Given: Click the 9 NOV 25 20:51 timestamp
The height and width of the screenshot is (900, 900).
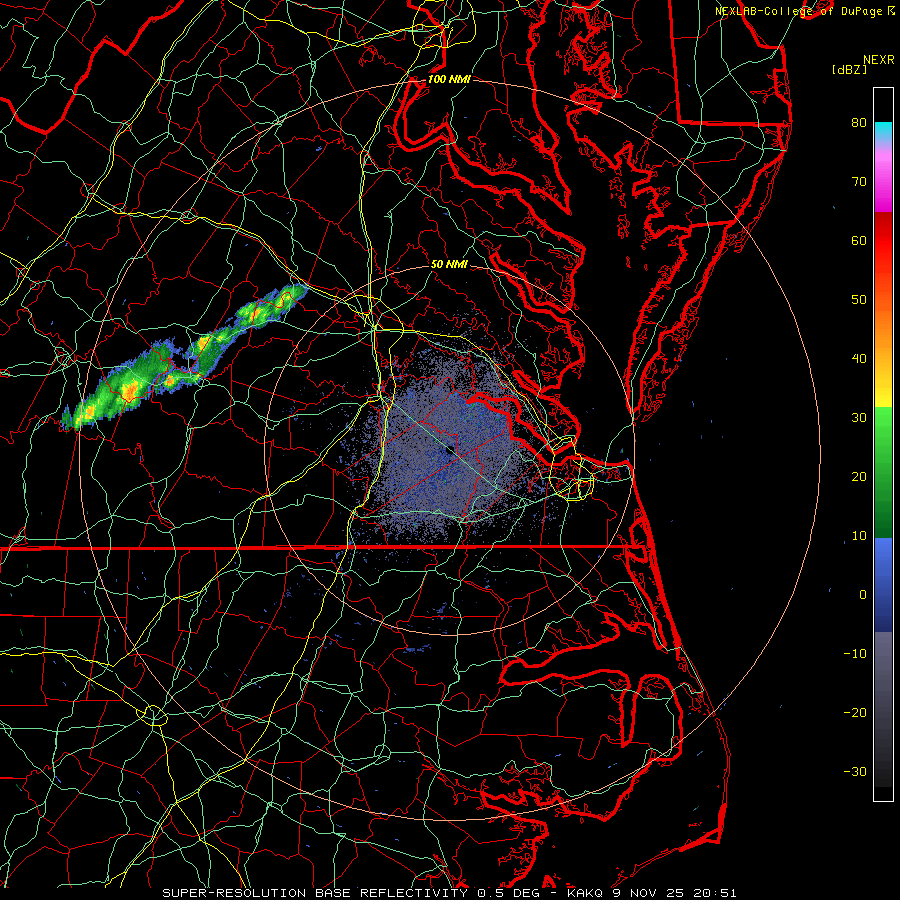Looking at the screenshot, I should [672, 893].
